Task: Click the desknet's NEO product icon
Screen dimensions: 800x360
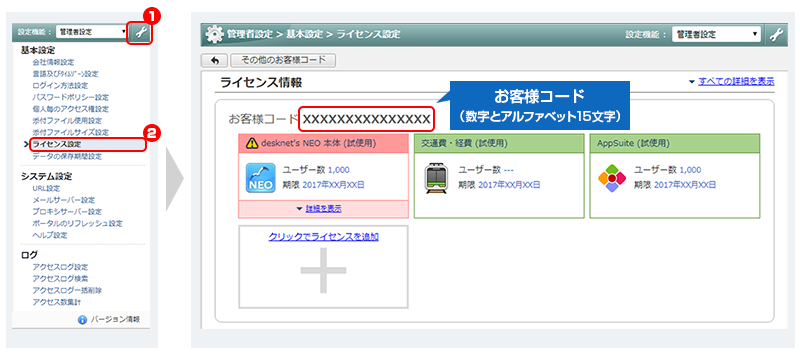Action: 261,177
